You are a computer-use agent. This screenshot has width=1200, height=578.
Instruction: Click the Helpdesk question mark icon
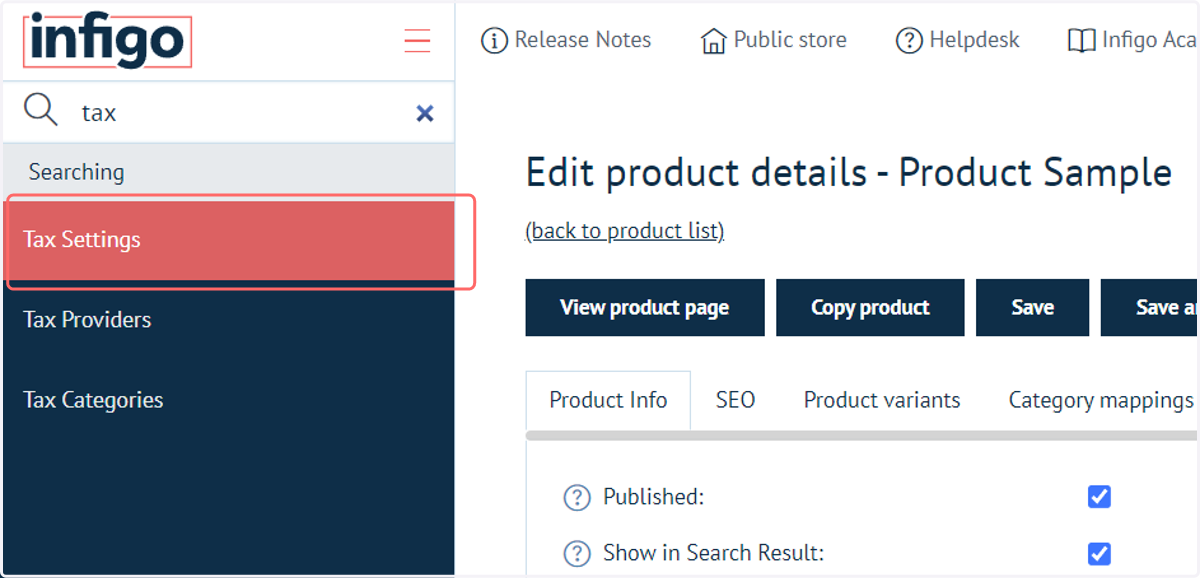pyautogui.click(x=909, y=41)
